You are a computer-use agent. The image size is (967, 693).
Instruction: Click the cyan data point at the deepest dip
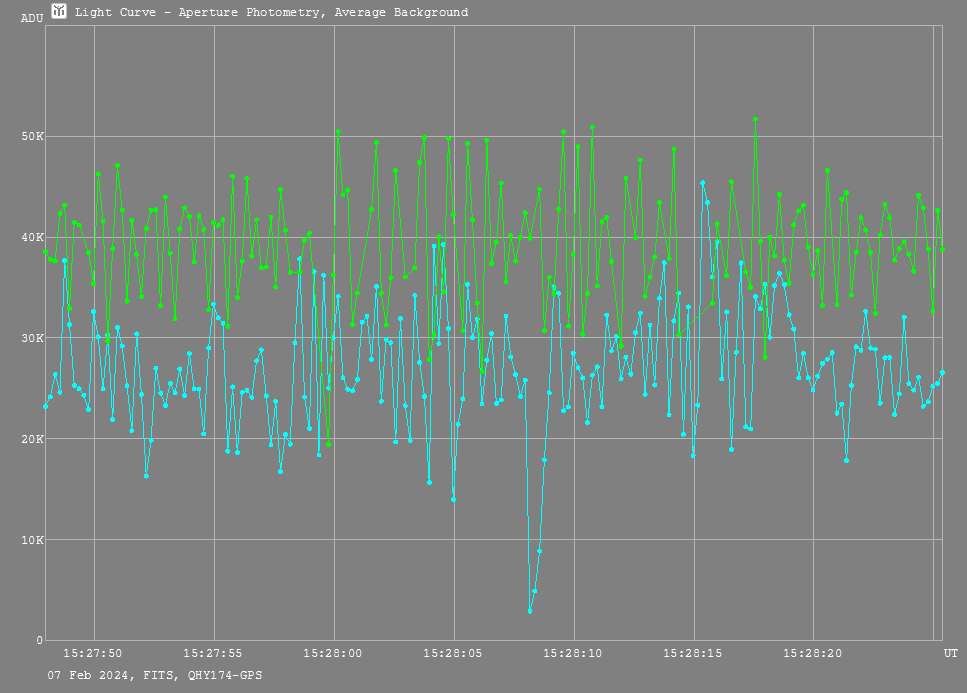click(x=530, y=611)
